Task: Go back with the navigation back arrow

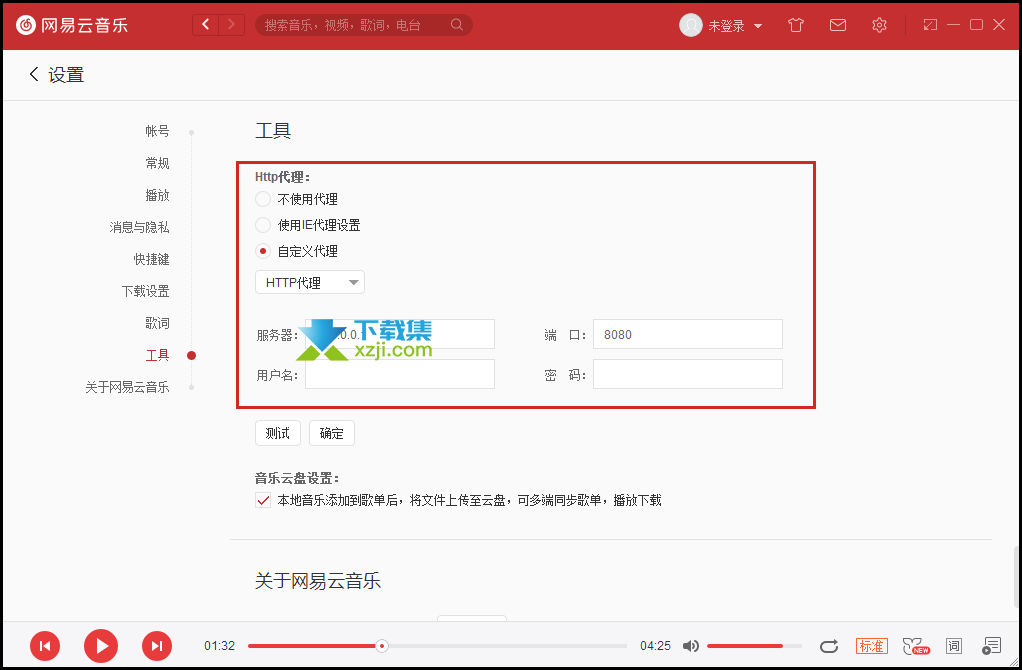Action: [x=205, y=25]
